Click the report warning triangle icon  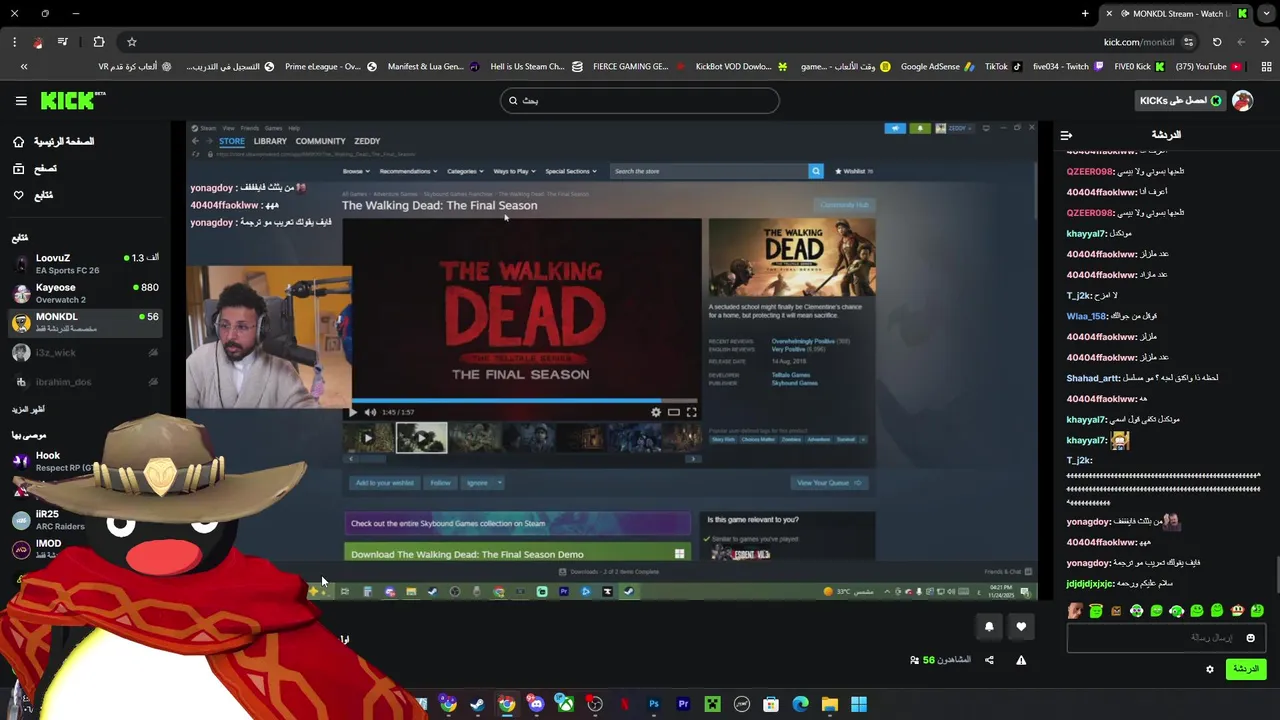(x=1021, y=660)
